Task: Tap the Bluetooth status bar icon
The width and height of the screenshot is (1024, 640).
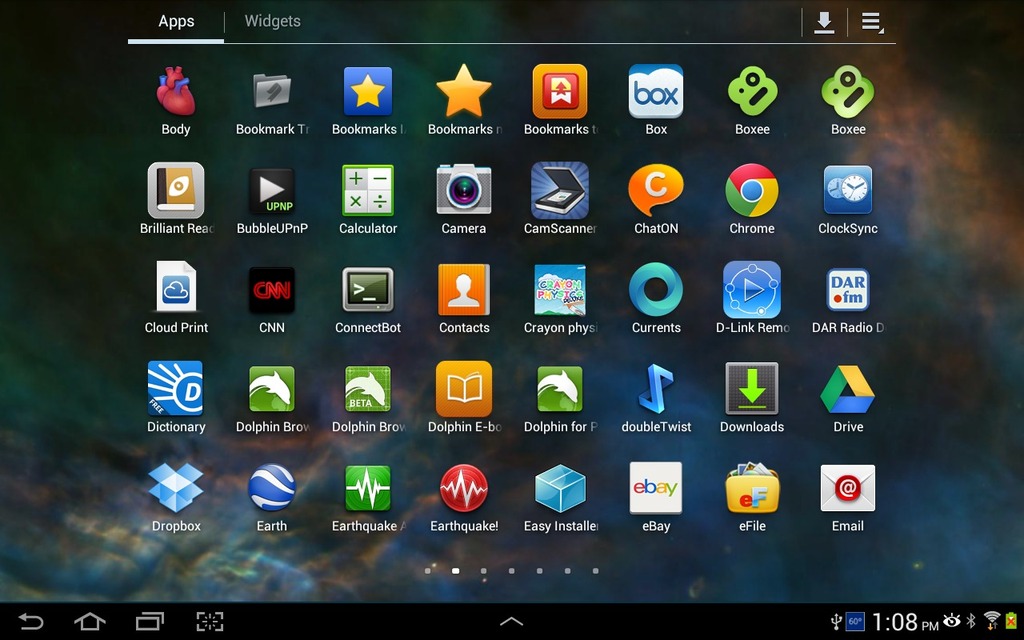Action: 971,620
